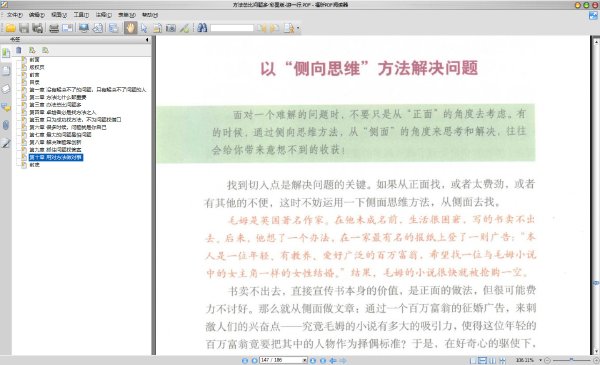Screen dimensions: 600x365
Task: Open the 工具 (Tools) menu
Action: coord(81,15)
